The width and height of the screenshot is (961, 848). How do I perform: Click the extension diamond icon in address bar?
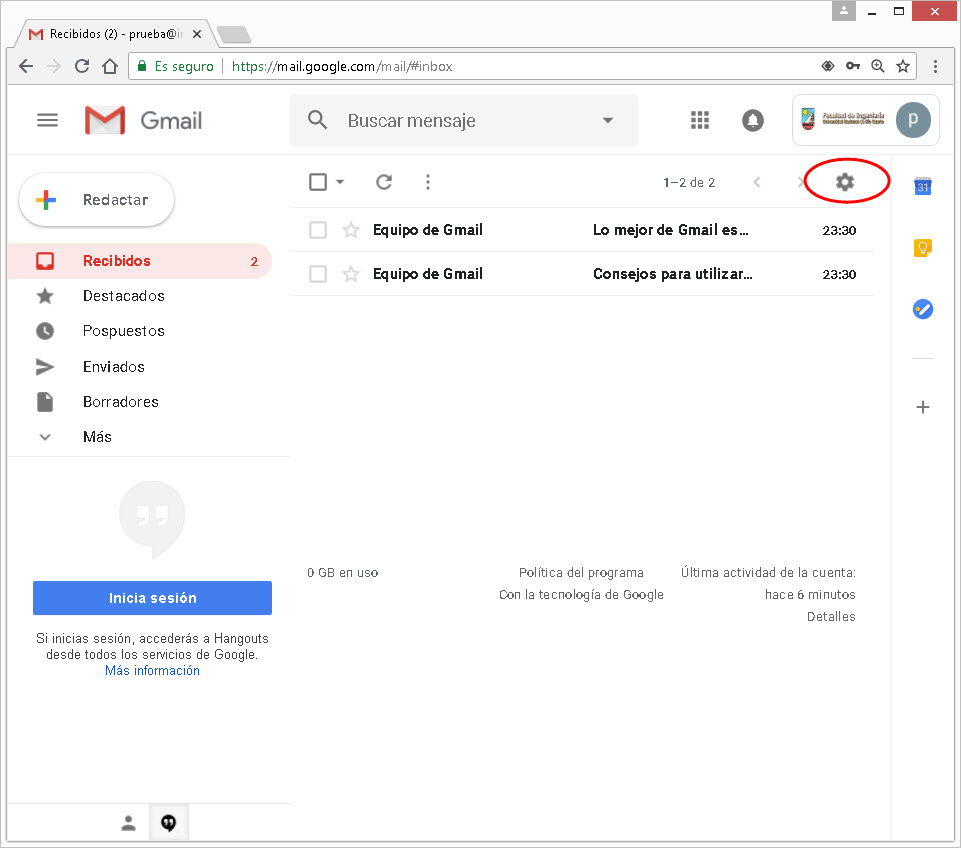pyautogui.click(x=827, y=66)
